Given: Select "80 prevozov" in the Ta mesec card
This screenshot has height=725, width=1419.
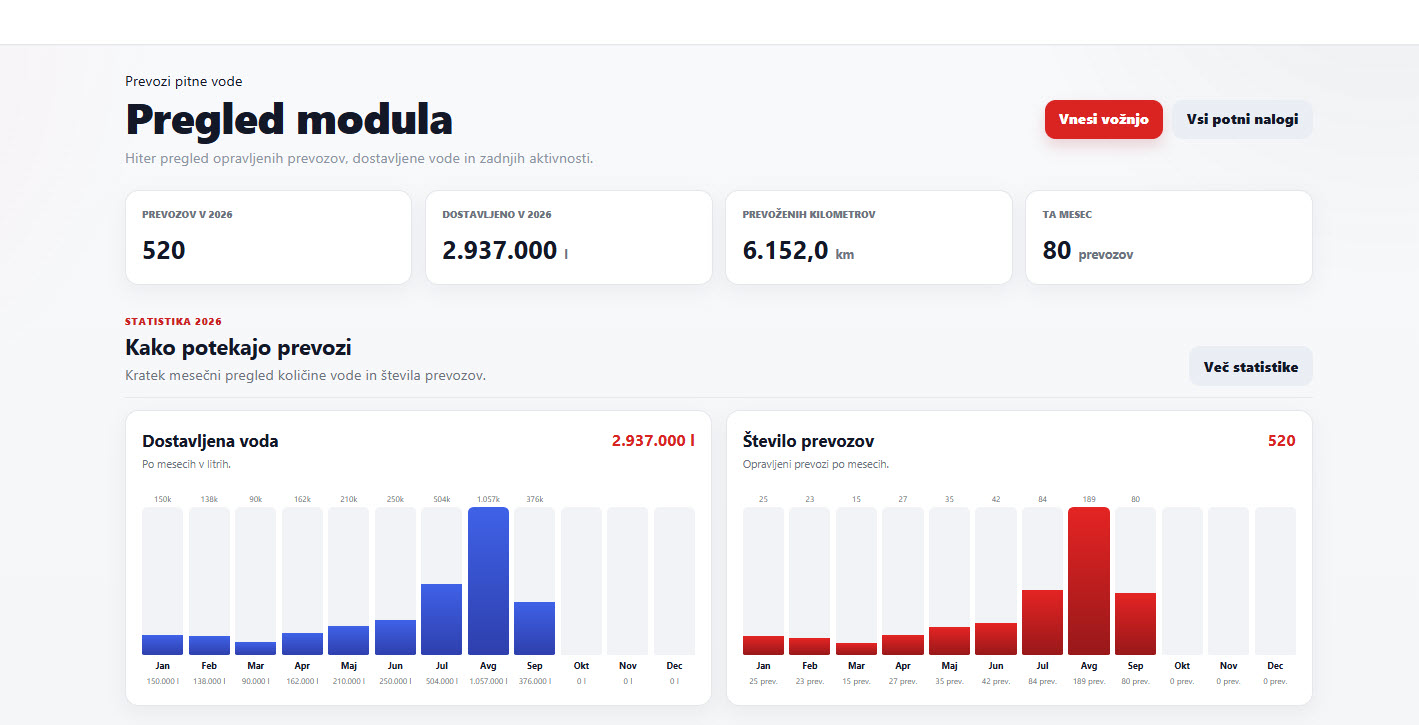Looking at the screenshot, I should tap(1088, 251).
